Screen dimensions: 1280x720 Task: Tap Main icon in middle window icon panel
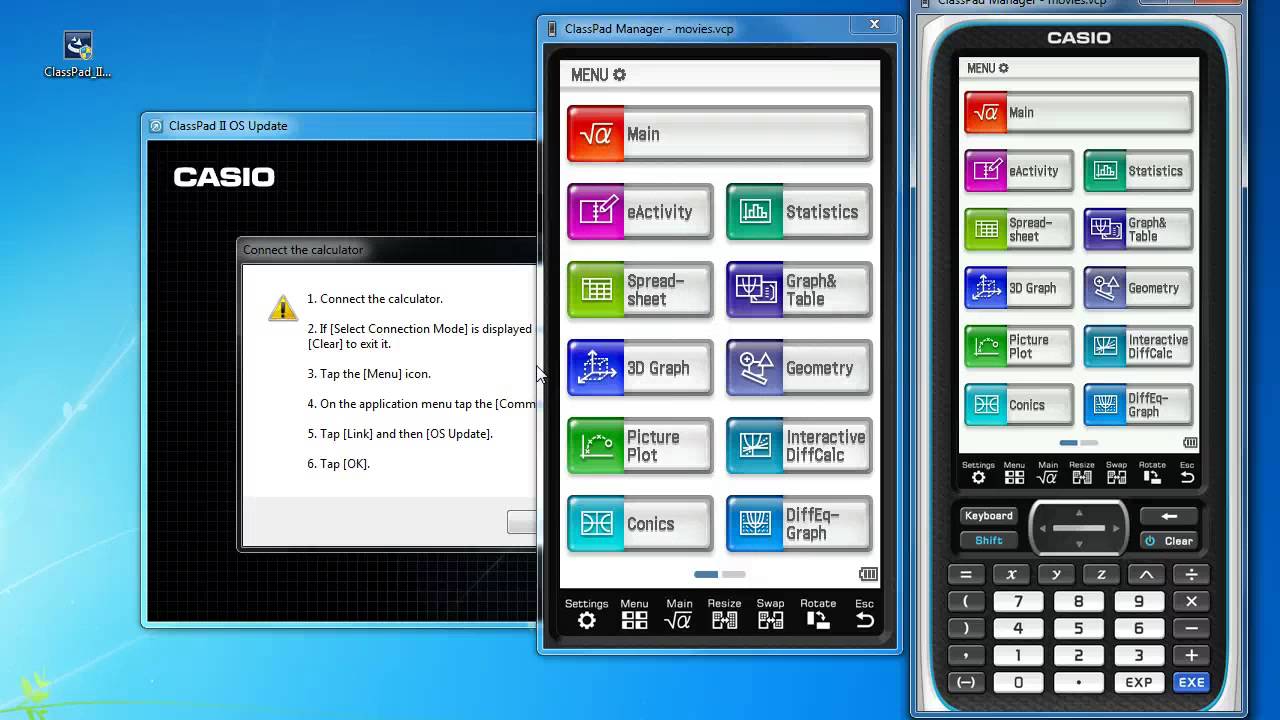(679, 614)
